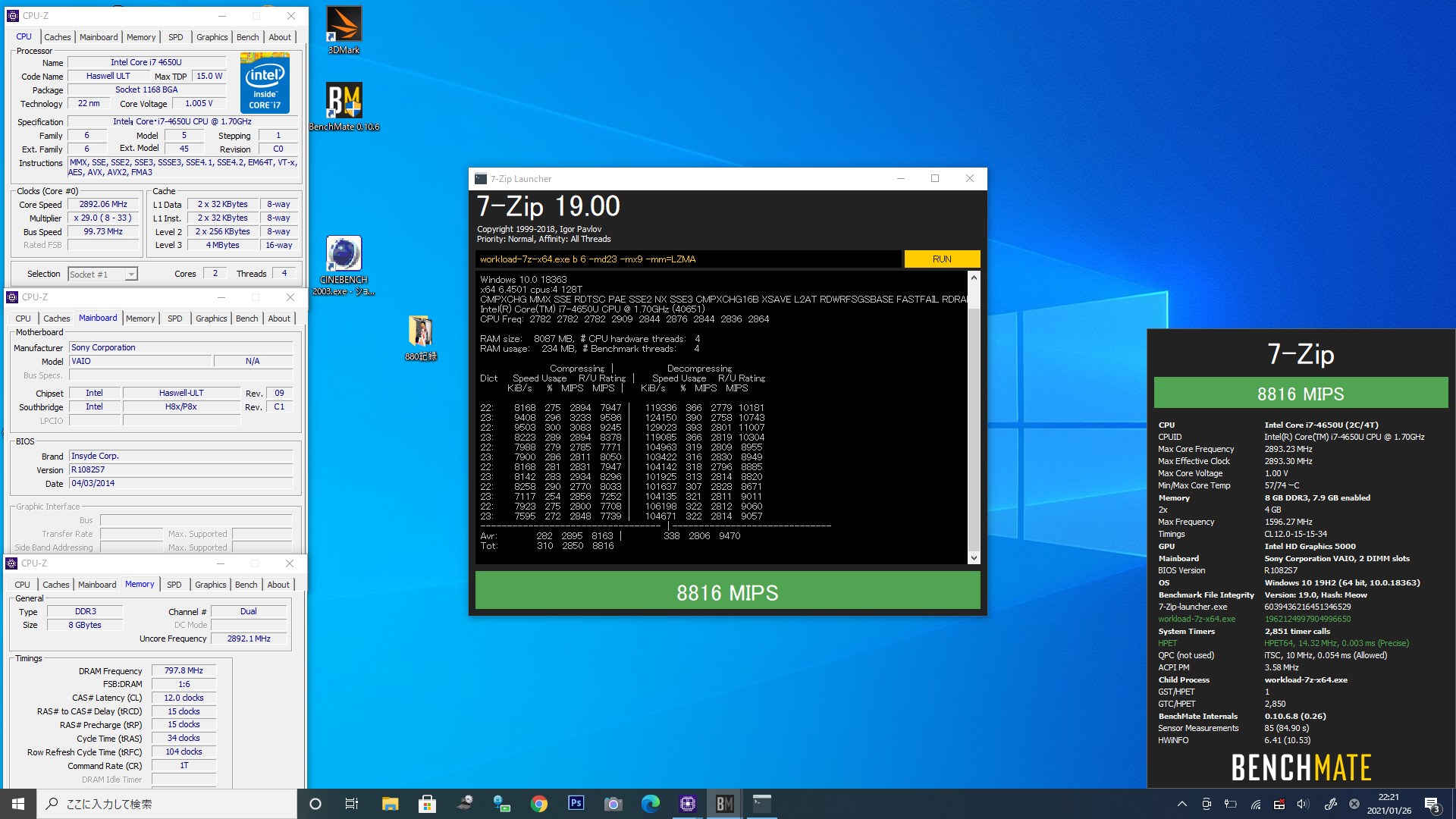Image resolution: width=1456 pixels, height=819 pixels.
Task: Click the workload command line field
Action: [689, 259]
